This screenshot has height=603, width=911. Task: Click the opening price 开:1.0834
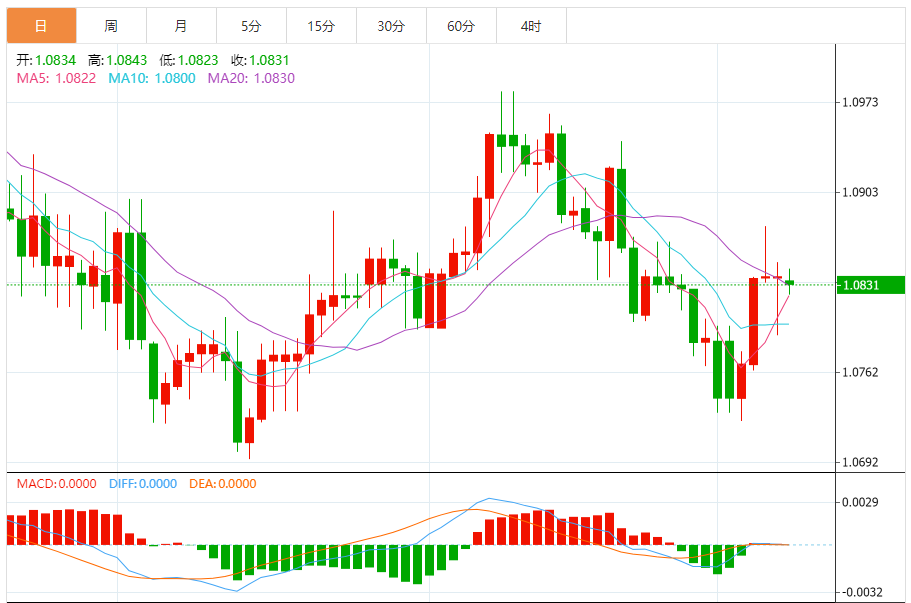[x=46, y=60]
